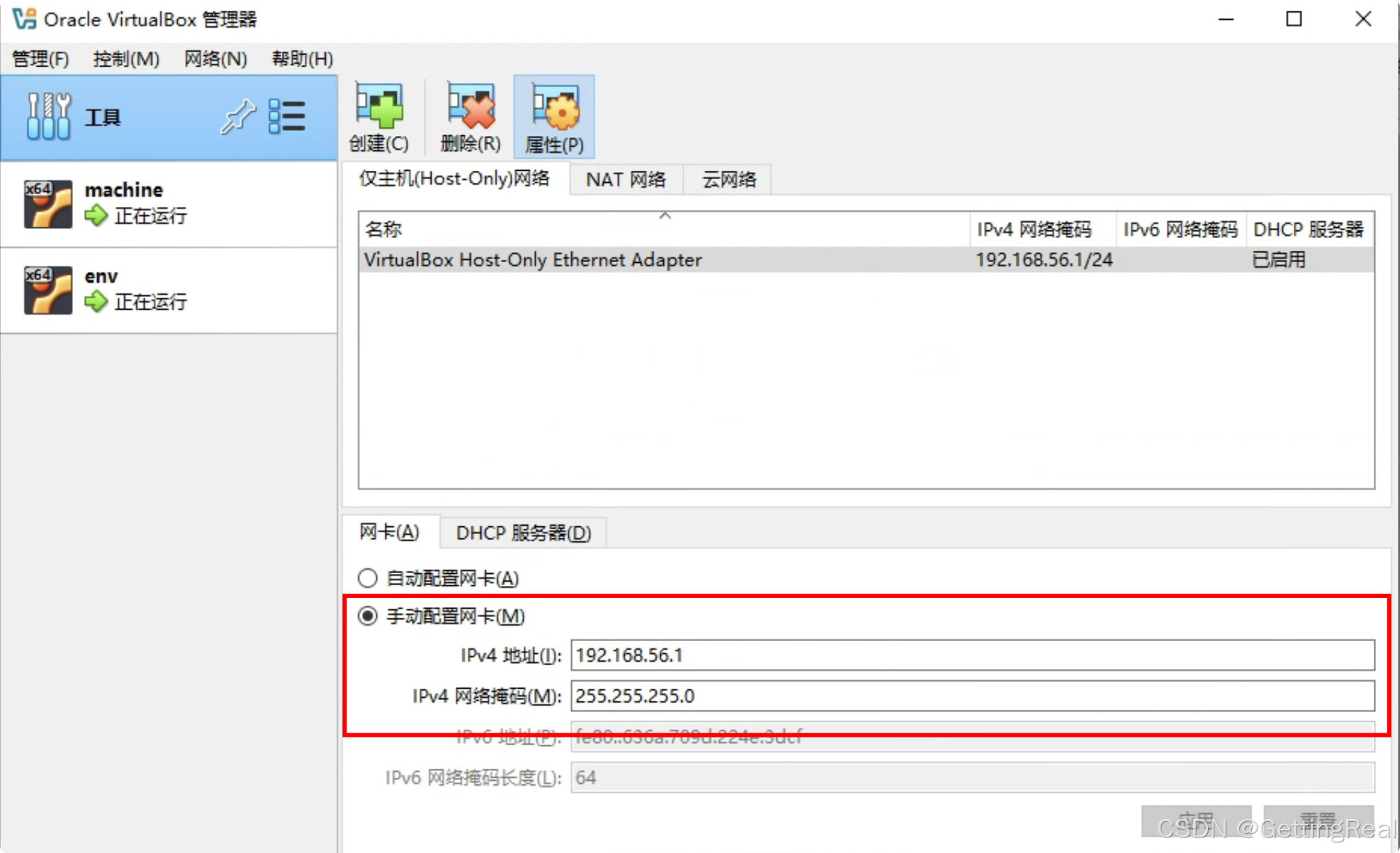Select the env VM icon
This screenshot has height=853, width=1400.
pos(48,290)
